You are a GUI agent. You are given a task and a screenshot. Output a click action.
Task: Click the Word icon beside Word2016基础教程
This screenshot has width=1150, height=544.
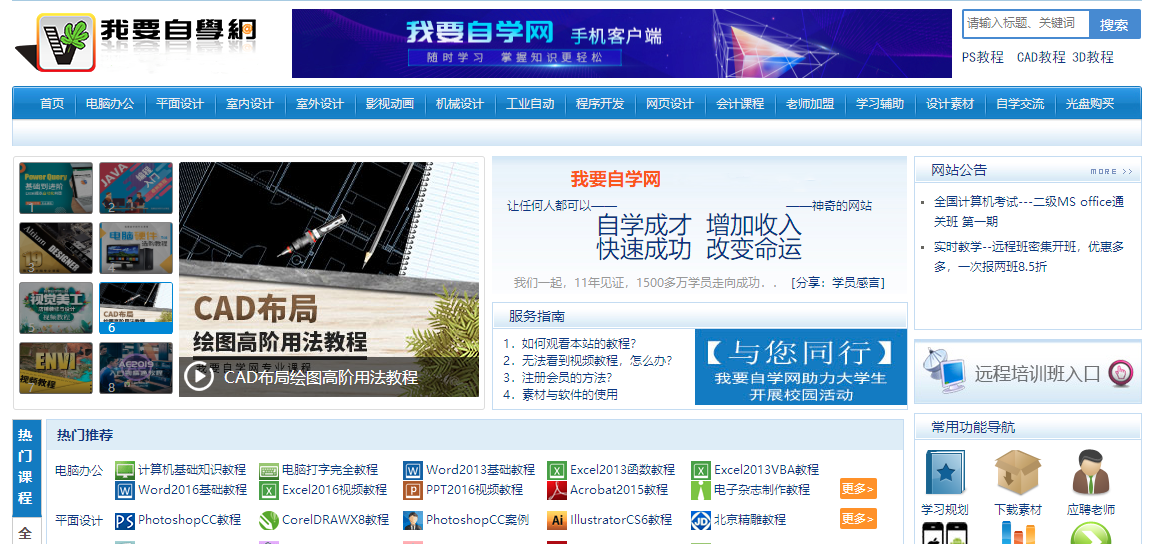tap(125, 490)
